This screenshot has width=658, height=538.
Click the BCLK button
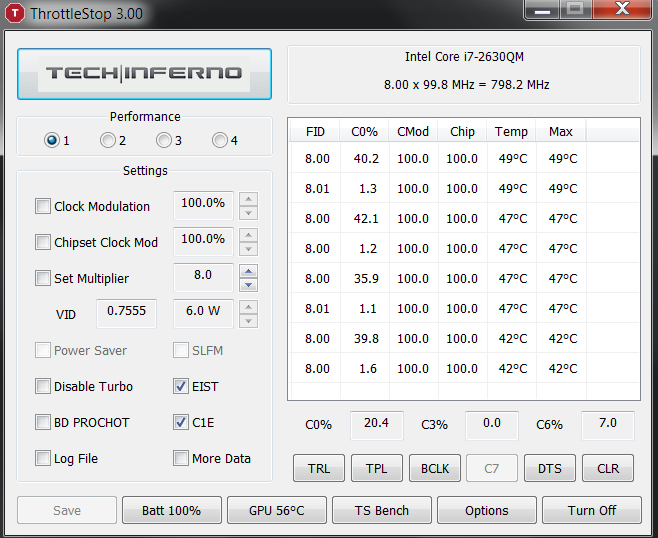(x=435, y=468)
